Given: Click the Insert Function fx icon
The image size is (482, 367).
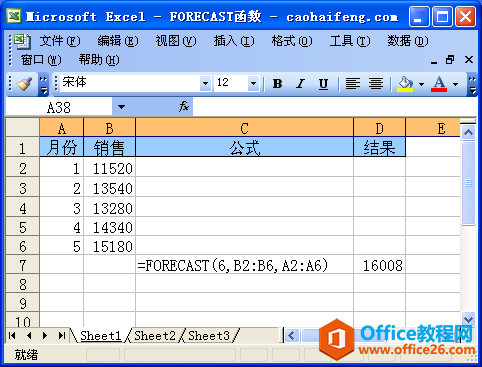Looking at the screenshot, I should coord(184,107).
